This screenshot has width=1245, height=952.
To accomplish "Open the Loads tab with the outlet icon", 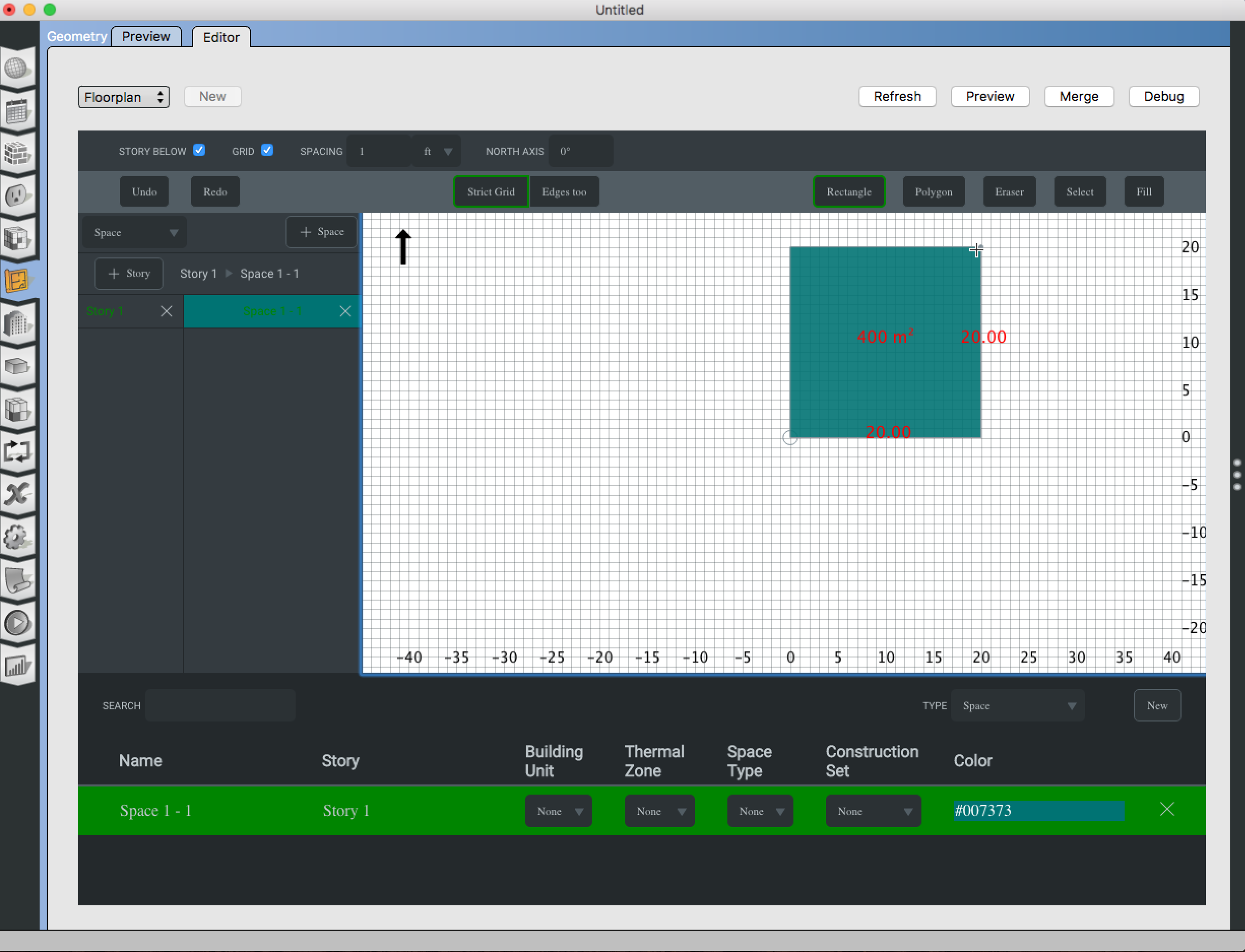I will tap(19, 196).
